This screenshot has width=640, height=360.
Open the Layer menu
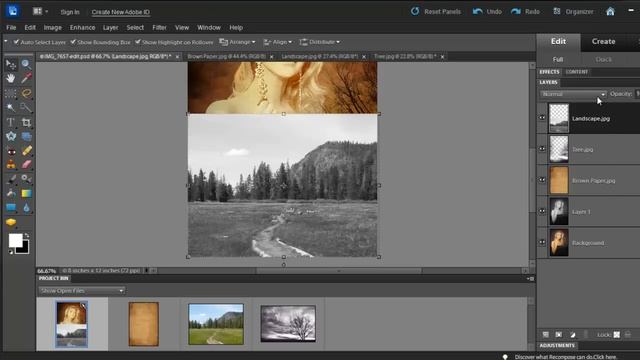tap(110, 28)
